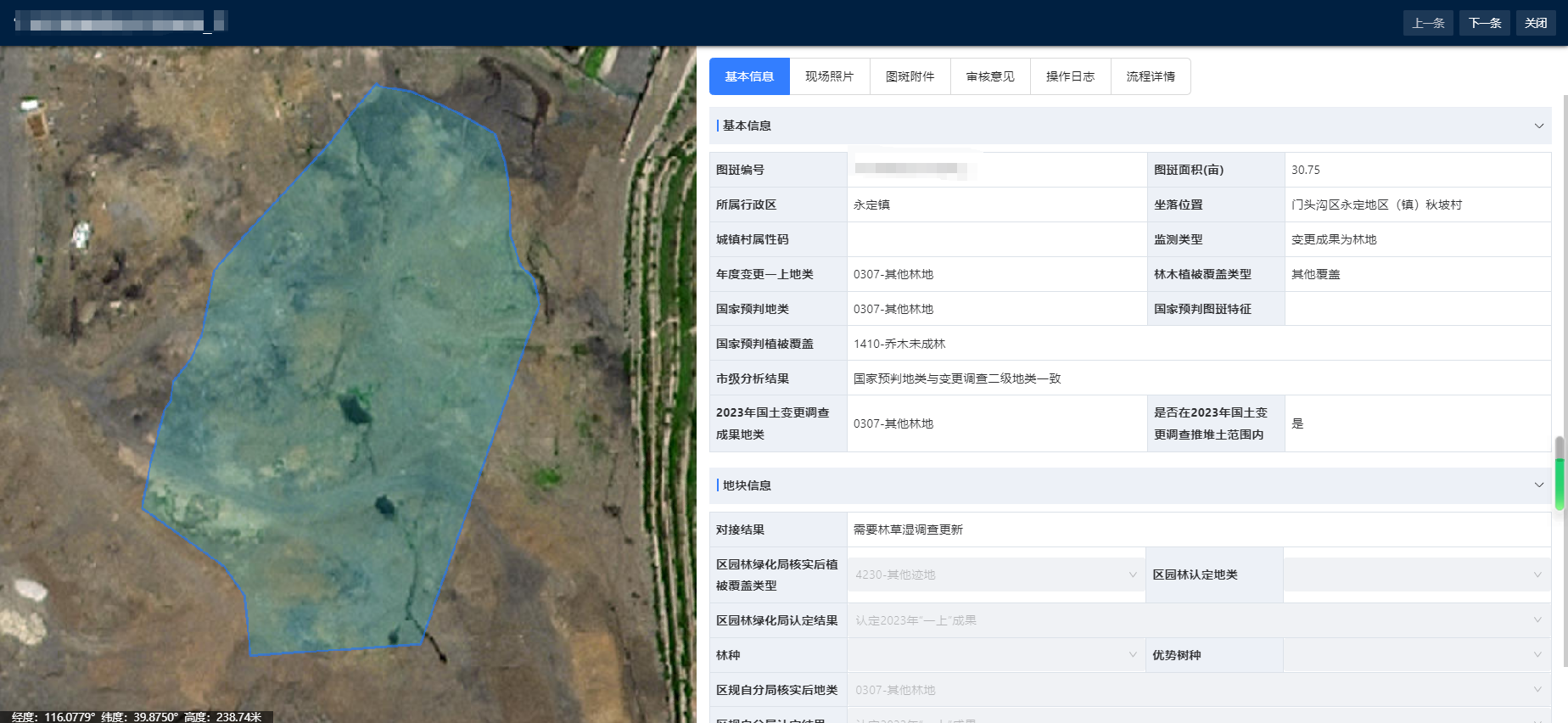Click the 变更成果为林地 monitoring type value

click(x=1334, y=239)
